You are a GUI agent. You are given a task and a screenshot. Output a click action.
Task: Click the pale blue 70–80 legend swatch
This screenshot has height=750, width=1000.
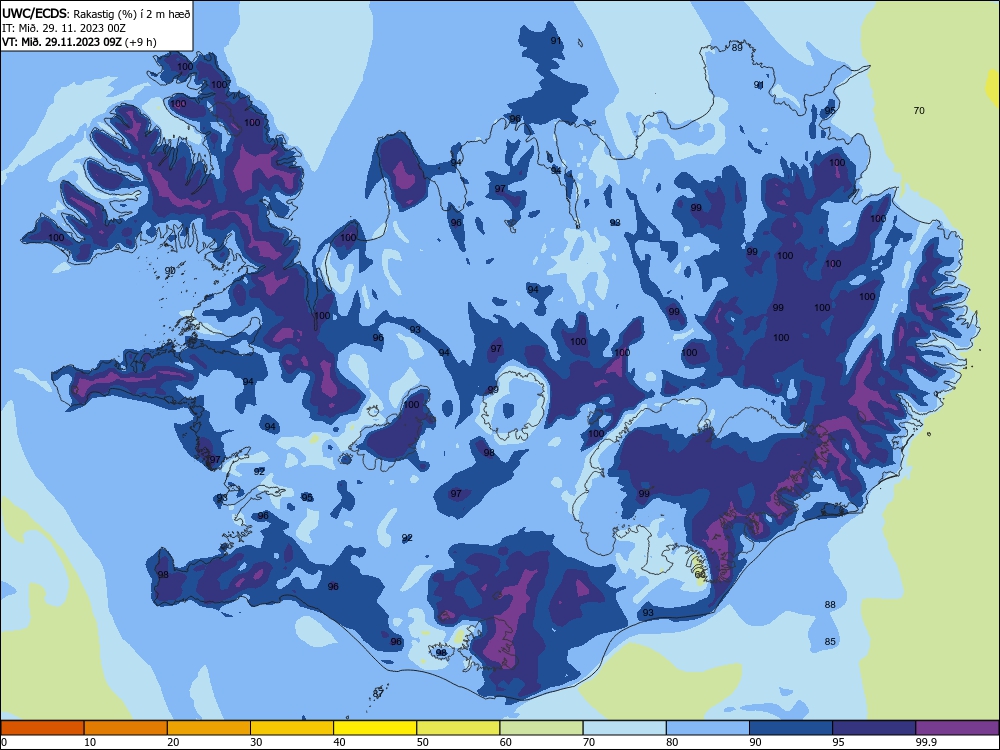pyautogui.click(x=624, y=728)
